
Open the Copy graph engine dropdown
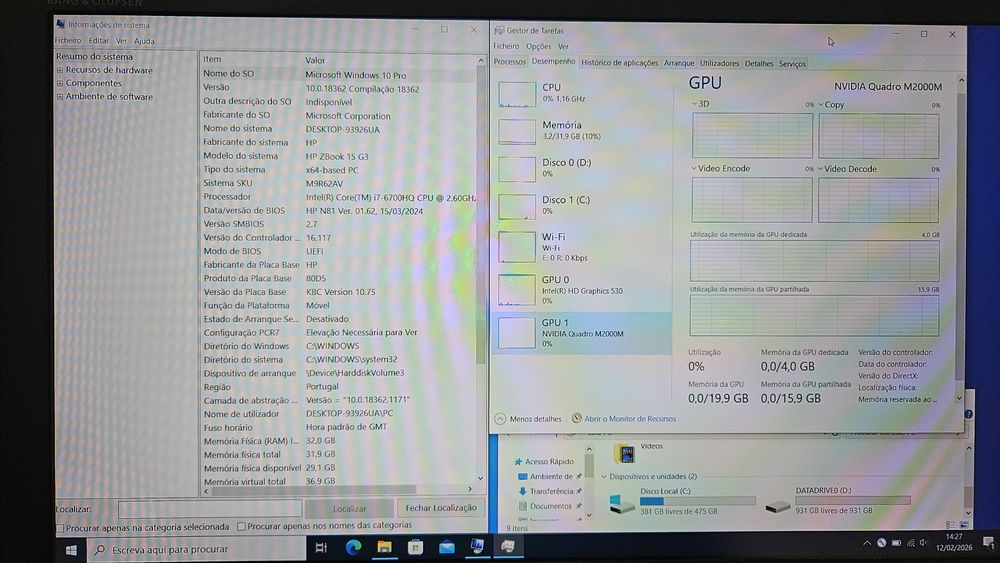pos(821,104)
